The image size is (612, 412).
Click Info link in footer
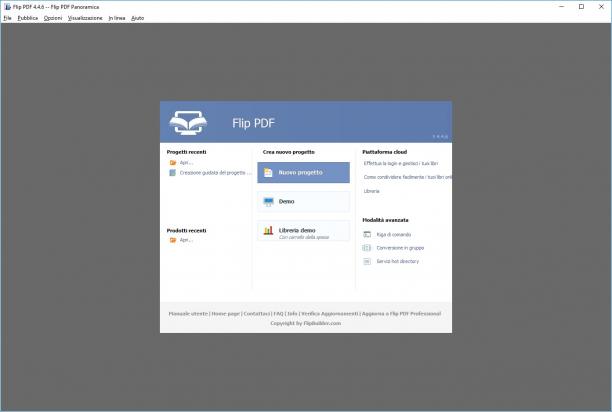(x=292, y=314)
